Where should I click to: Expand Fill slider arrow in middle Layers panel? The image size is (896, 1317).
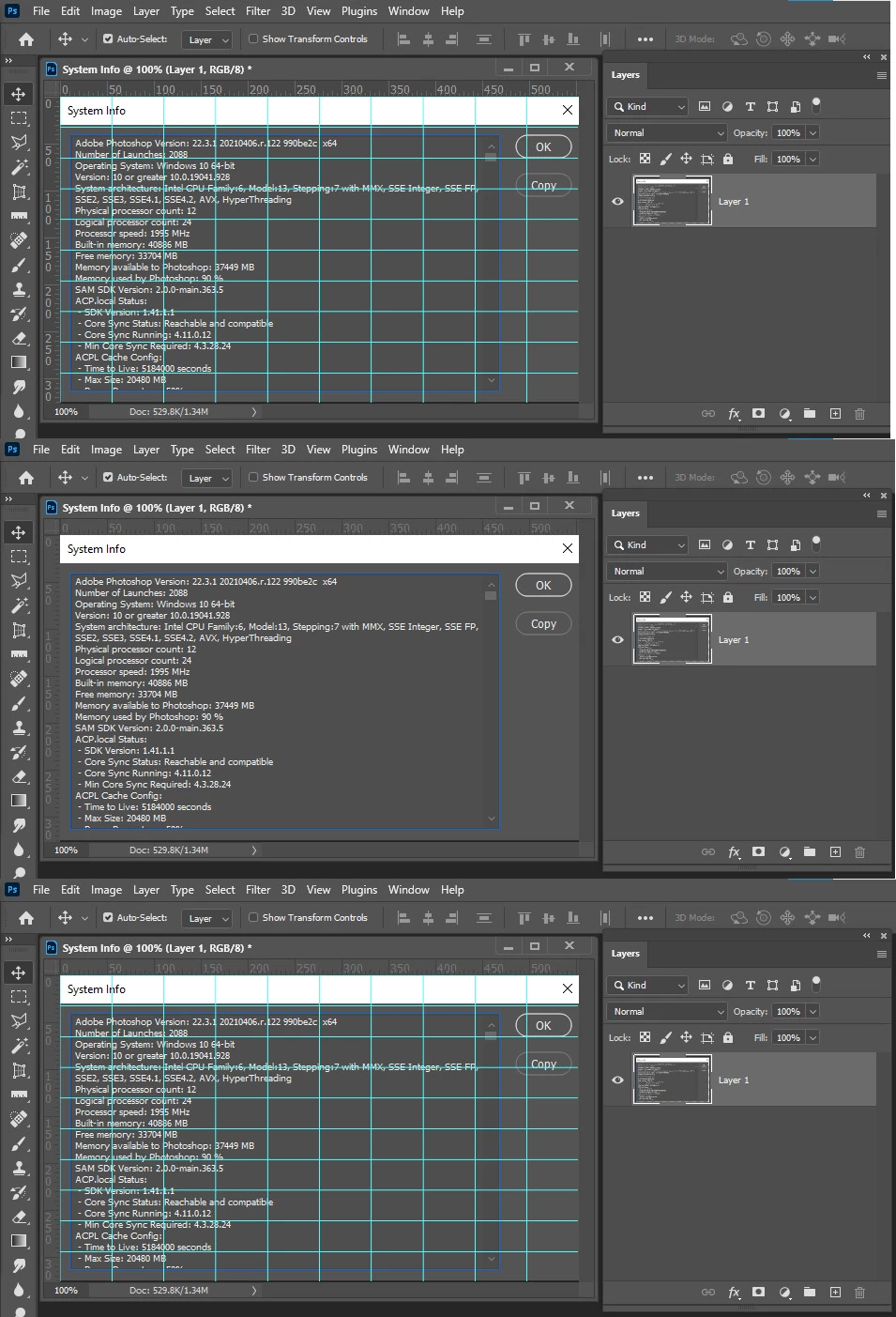click(813, 597)
